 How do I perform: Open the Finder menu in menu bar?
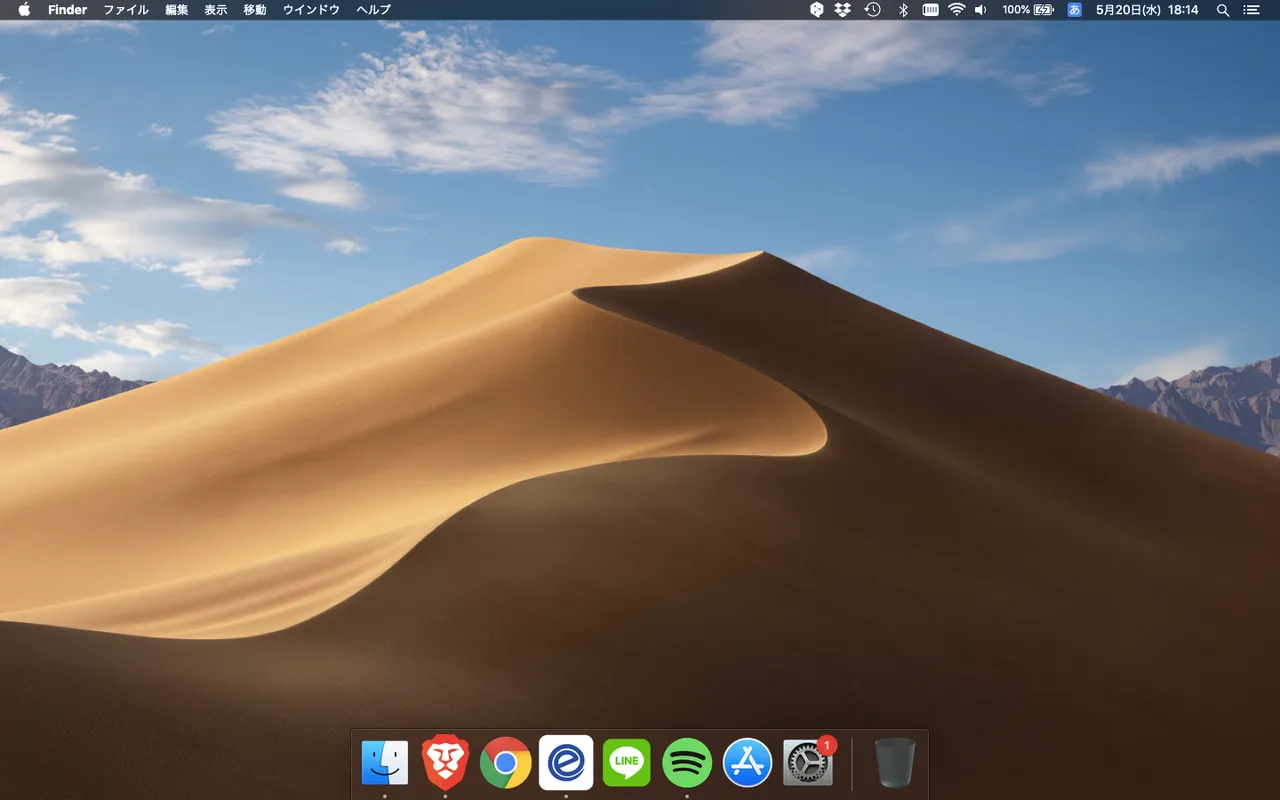67,9
